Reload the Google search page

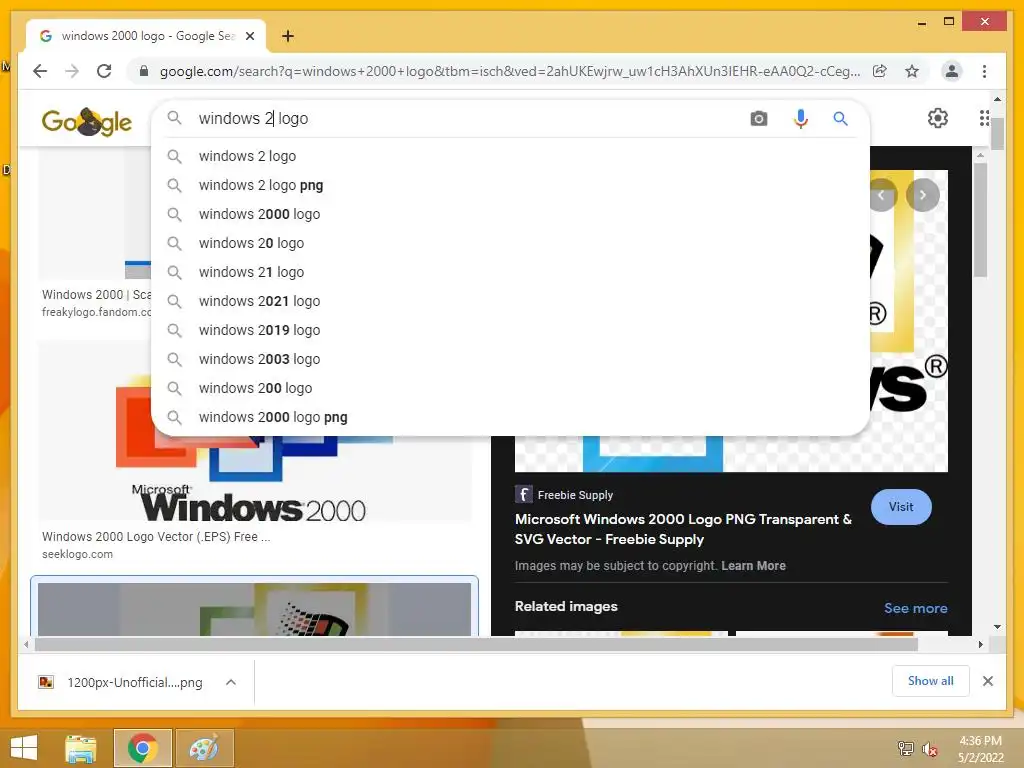tap(104, 71)
